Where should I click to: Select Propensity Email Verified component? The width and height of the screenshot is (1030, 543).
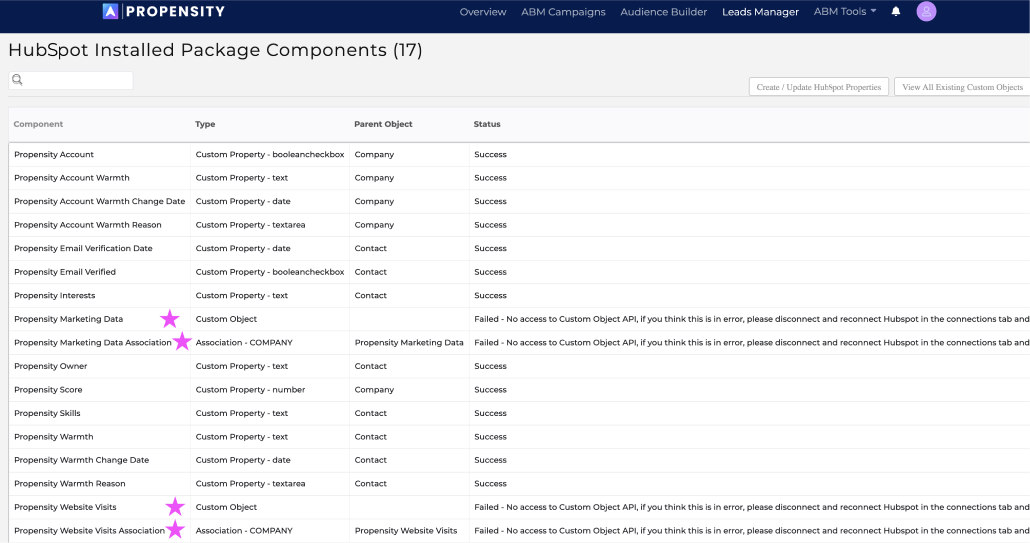[x=64, y=272]
